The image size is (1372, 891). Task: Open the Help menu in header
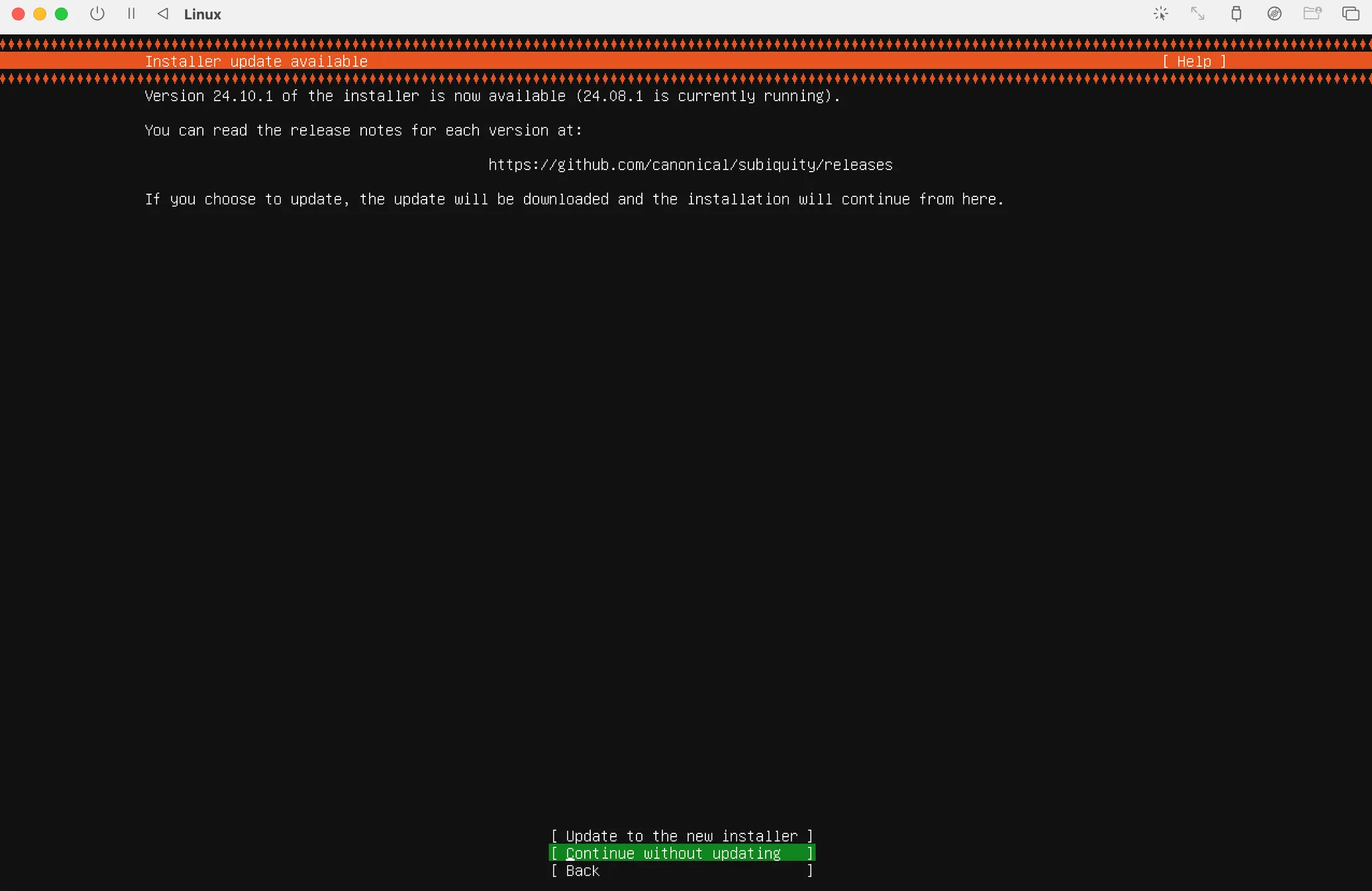pyautogui.click(x=1194, y=62)
